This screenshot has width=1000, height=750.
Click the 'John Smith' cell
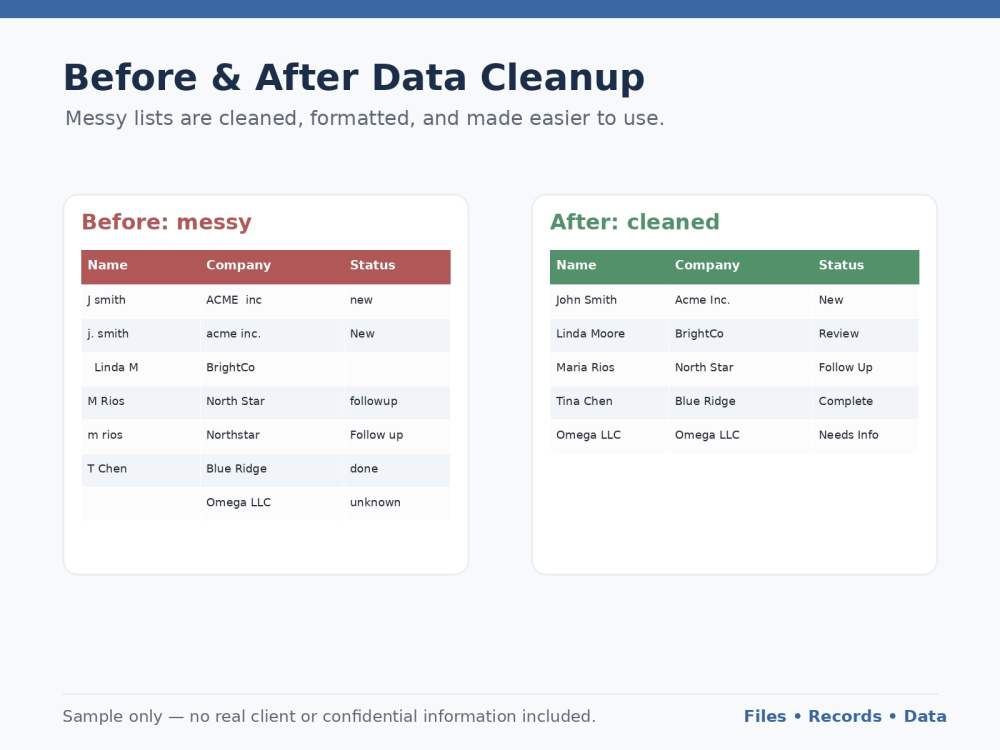point(609,300)
